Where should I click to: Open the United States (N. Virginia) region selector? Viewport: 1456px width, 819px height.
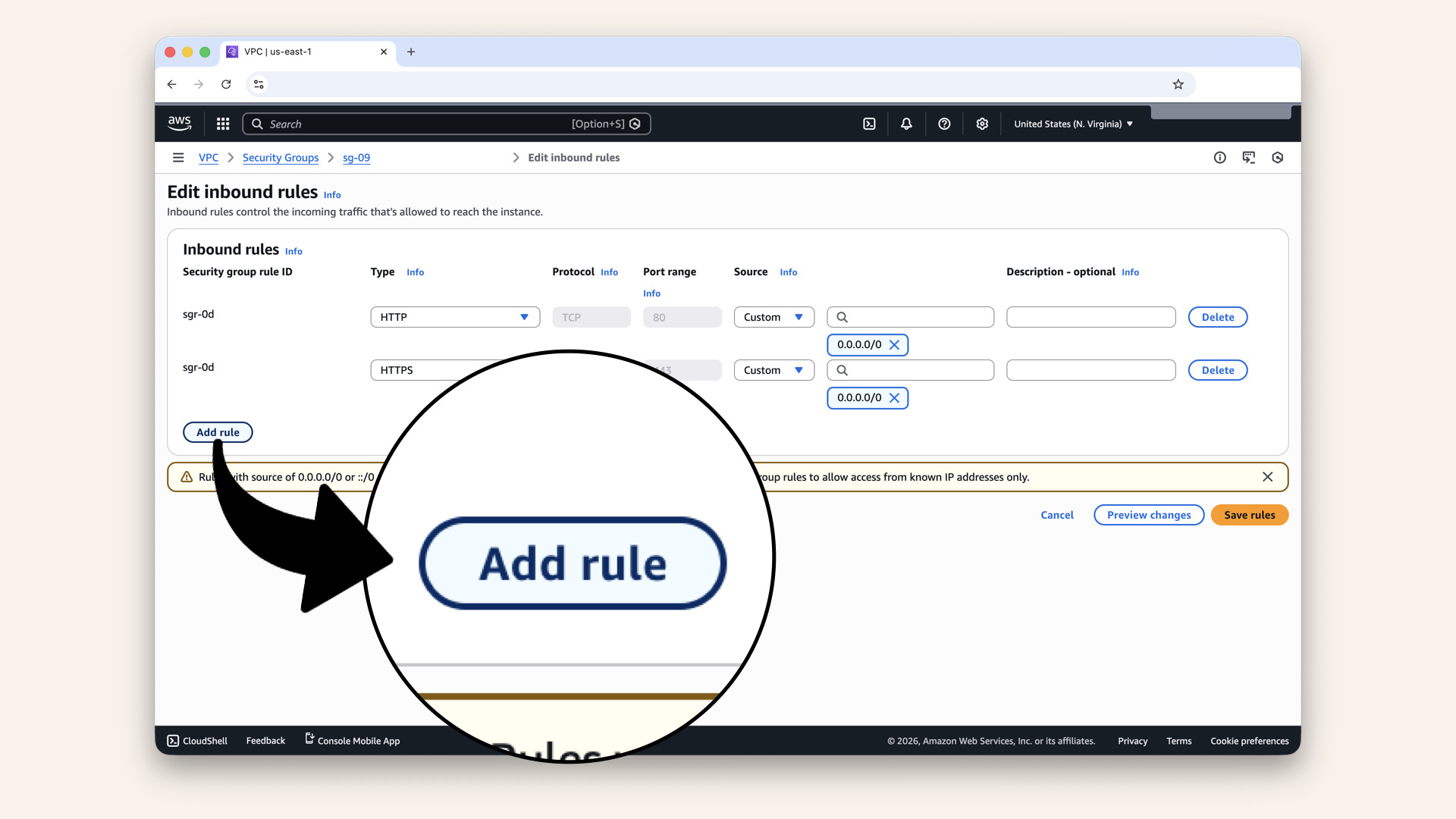coord(1072,124)
